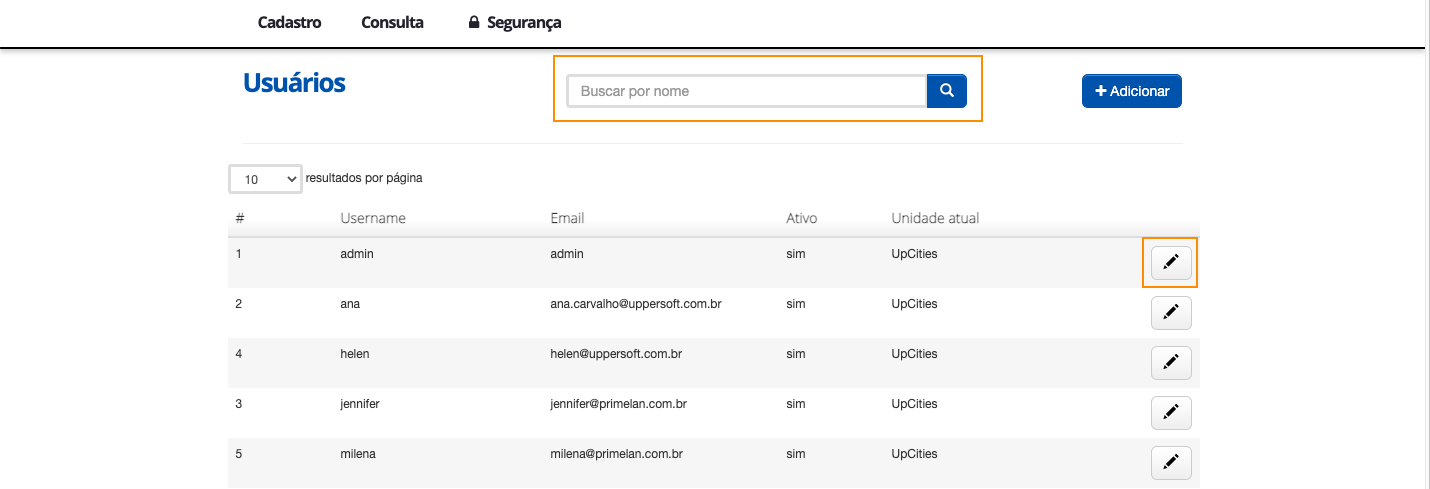1430x489 pixels.
Task: Open the Consulta menu
Action: click(392, 22)
